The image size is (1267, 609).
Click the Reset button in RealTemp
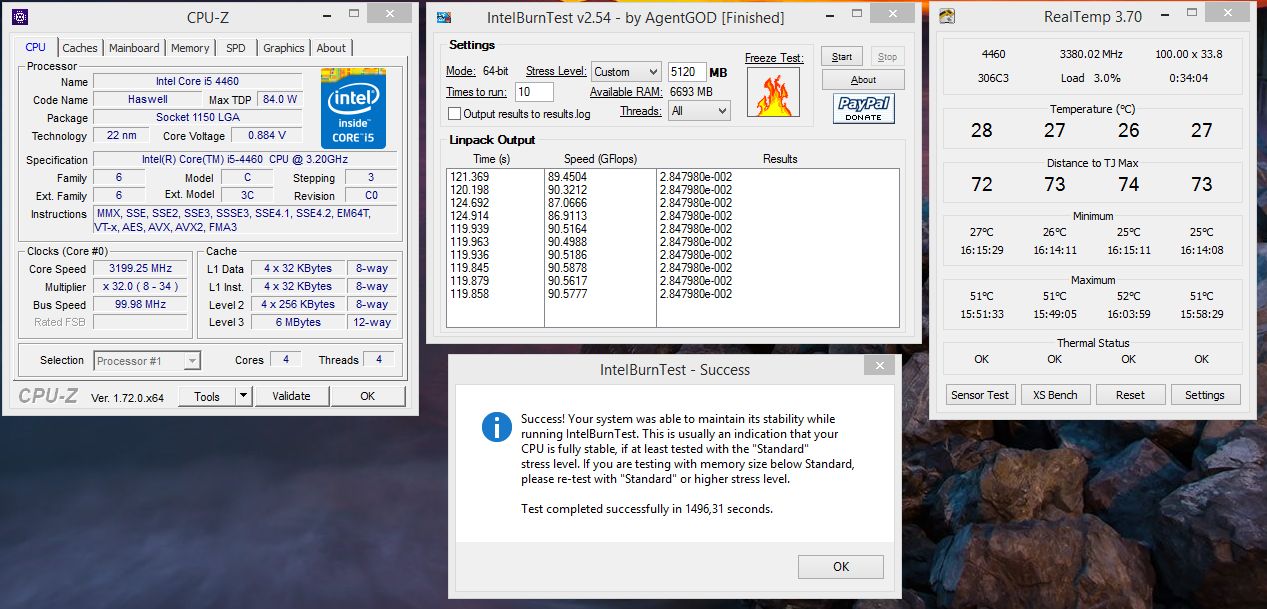coord(1130,395)
